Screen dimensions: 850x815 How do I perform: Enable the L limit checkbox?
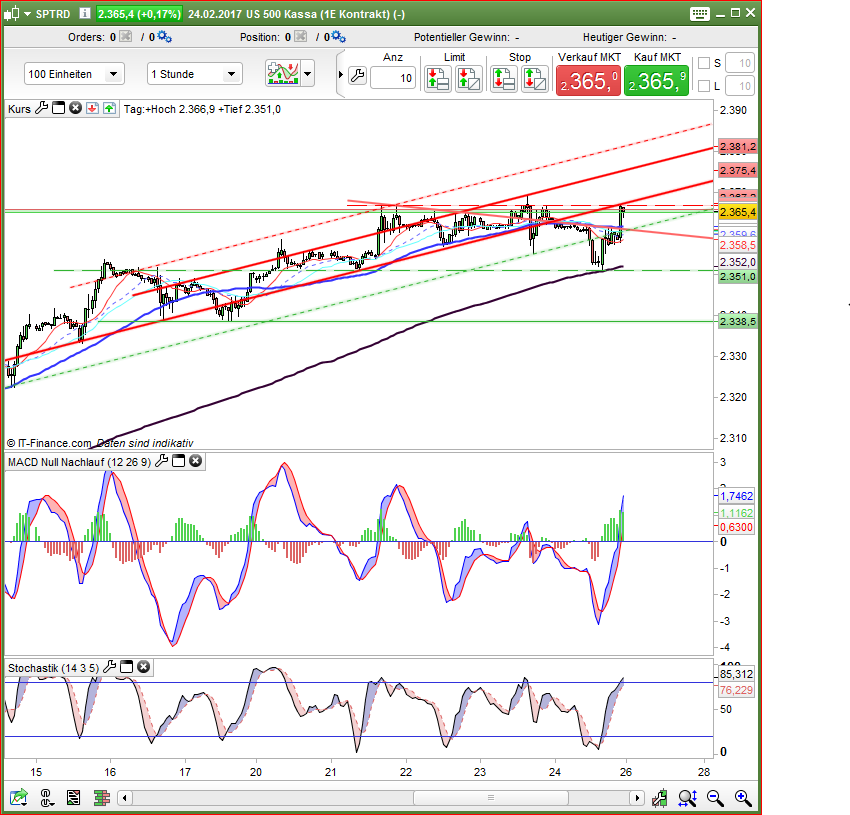[704, 86]
